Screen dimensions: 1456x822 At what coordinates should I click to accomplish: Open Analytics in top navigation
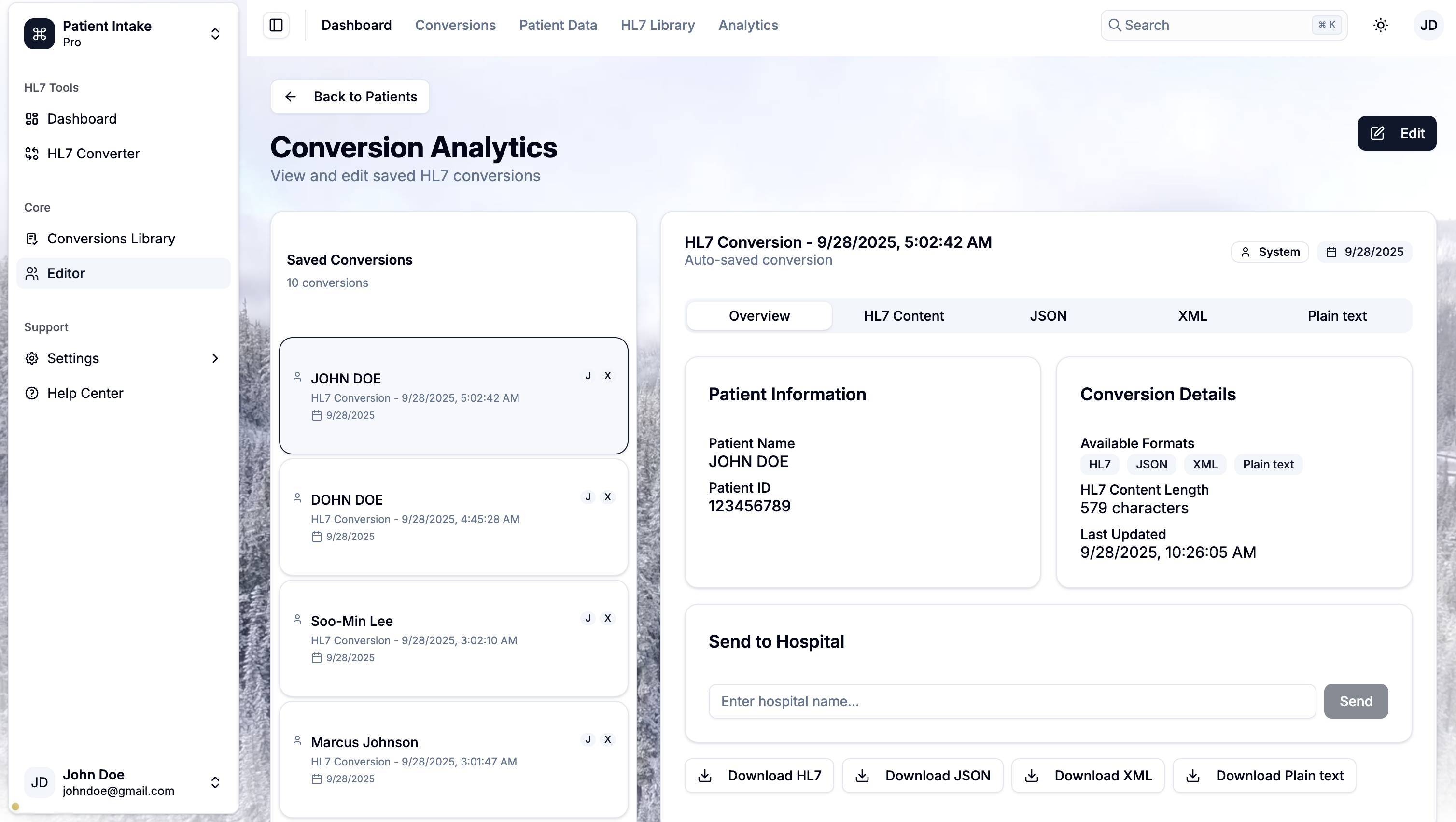[x=748, y=26]
